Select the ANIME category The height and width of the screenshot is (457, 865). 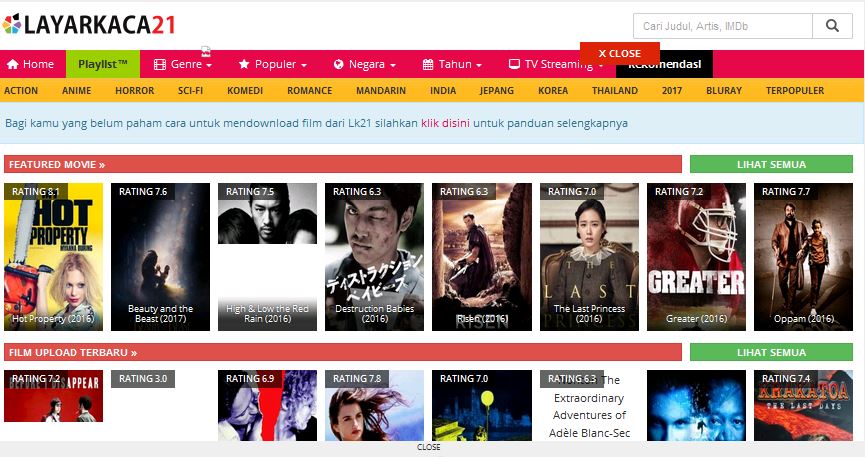tap(77, 91)
